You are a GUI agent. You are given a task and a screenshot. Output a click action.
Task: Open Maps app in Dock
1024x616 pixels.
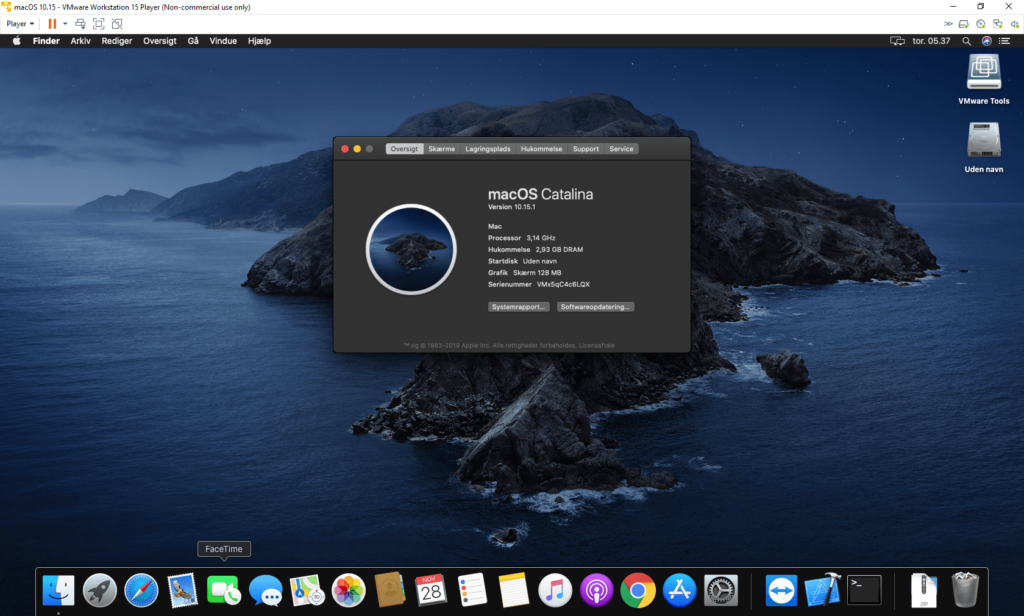click(x=307, y=590)
